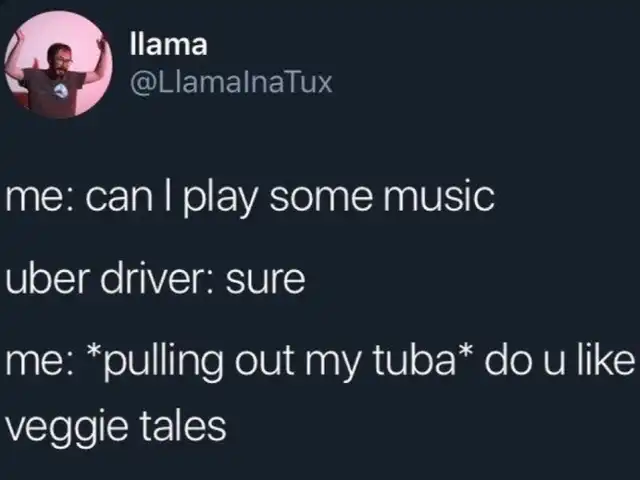Click the first 'me:' label in the tweet

(x=39, y=199)
